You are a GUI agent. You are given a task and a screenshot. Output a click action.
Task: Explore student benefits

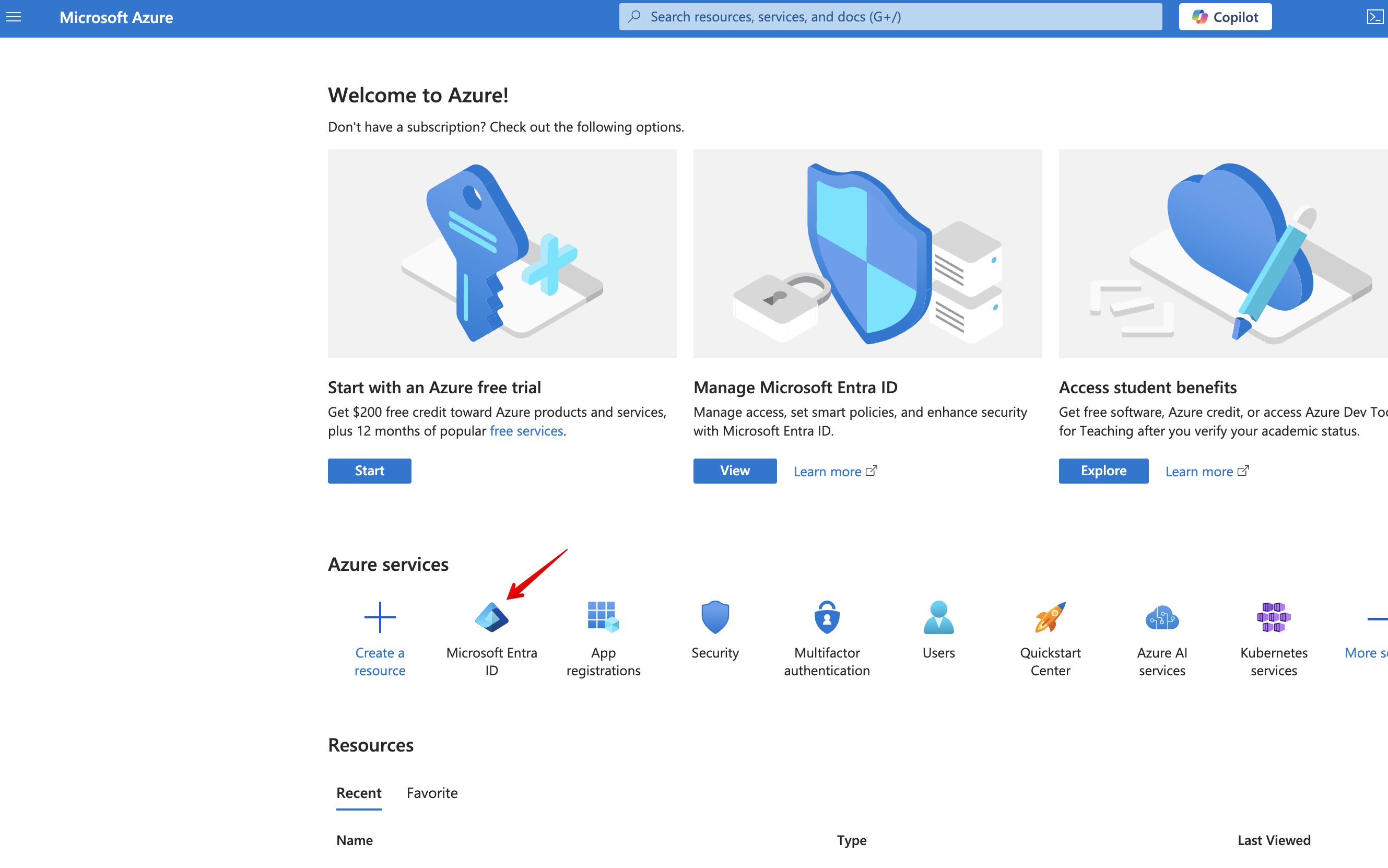(x=1103, y=471)
